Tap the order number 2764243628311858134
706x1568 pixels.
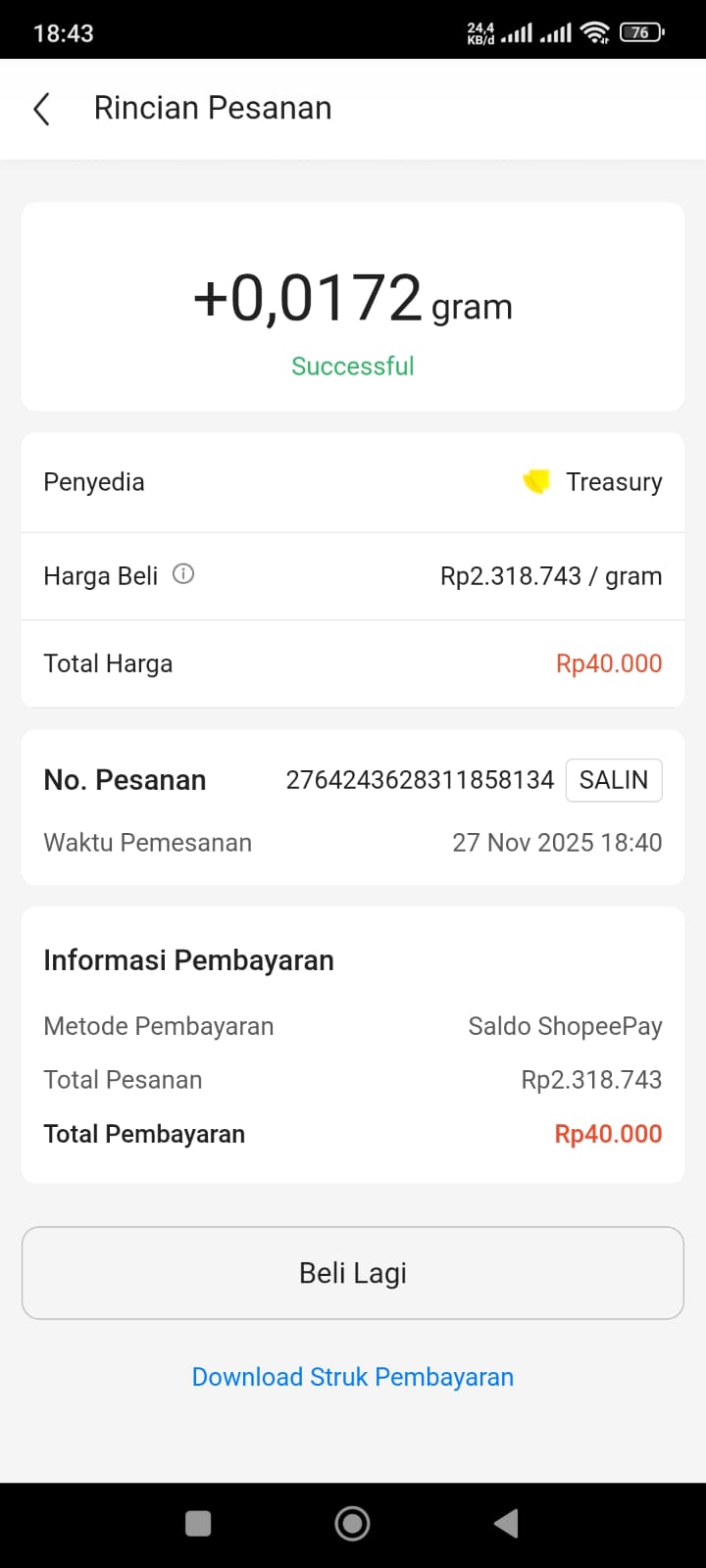[420, 780]
